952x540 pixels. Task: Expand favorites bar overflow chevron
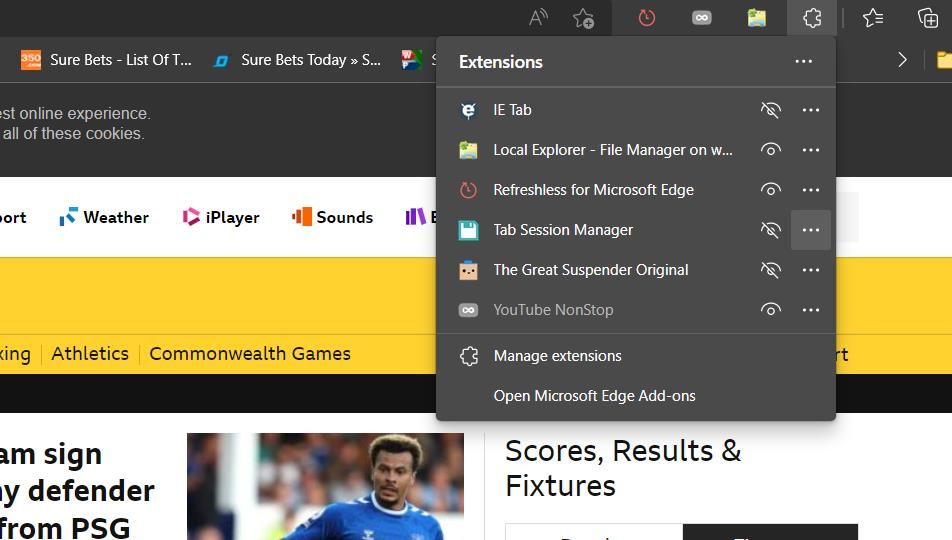pyautogui.click(x=902, y=60)
